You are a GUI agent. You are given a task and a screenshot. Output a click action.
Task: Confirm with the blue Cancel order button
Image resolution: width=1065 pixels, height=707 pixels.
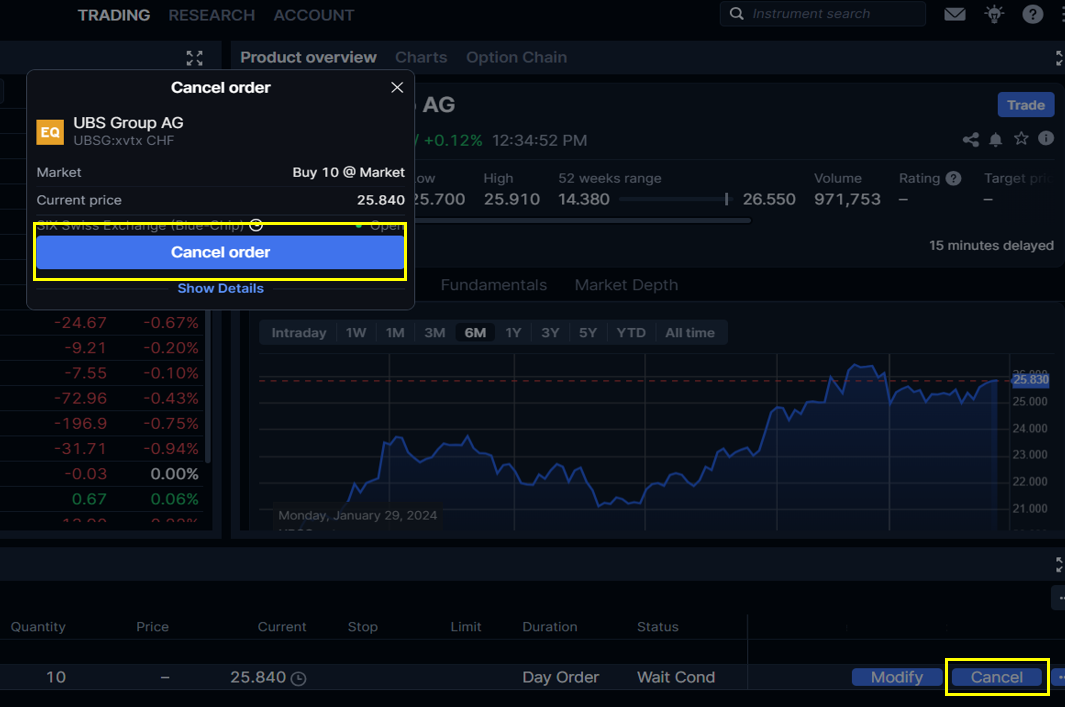(x=220, y=252)
